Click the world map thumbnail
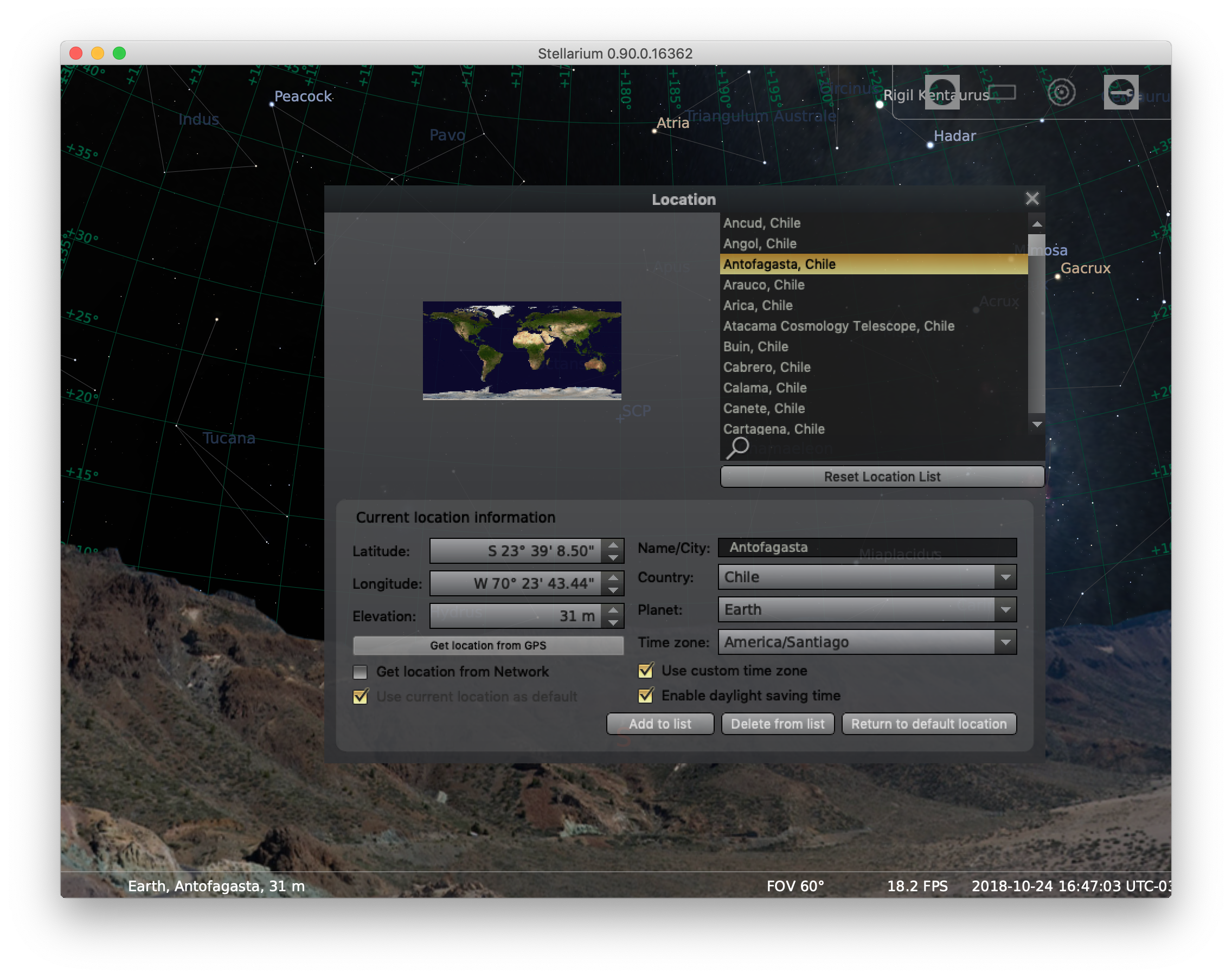This screenshot has width=1232, height=978. [x=522, y=350]
